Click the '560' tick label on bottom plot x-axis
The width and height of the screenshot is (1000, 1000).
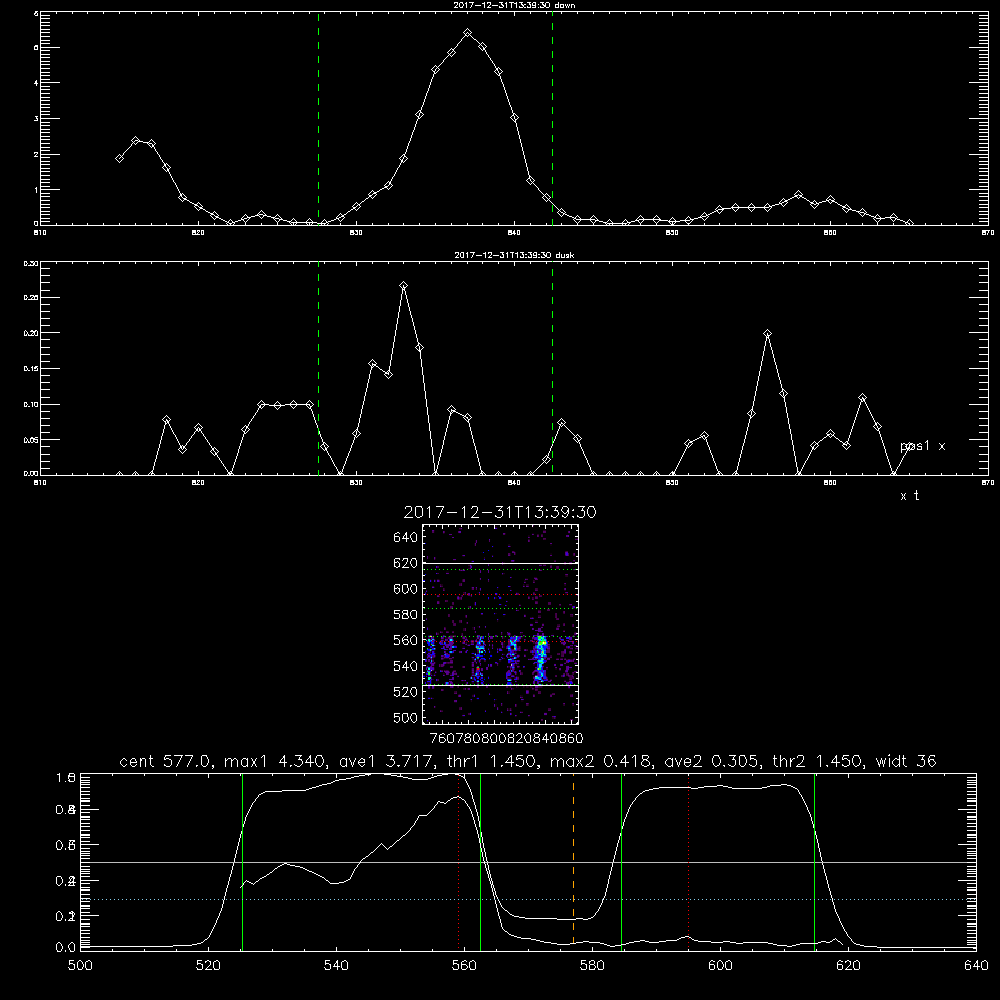coord(464,966)
